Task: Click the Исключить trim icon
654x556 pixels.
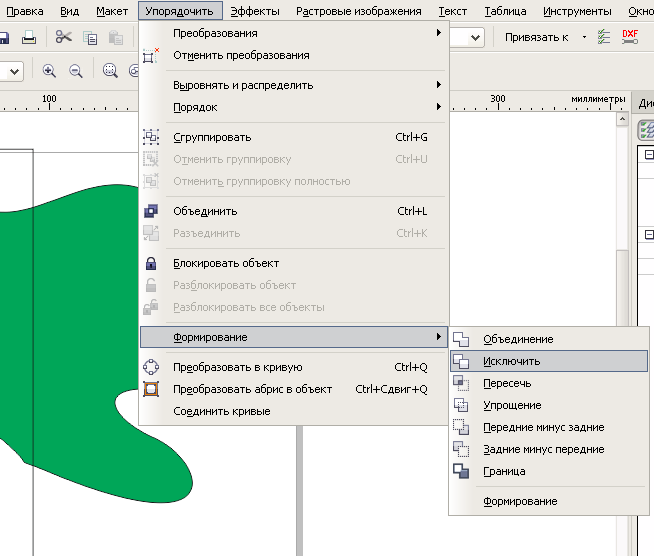Action: click(x=461, y=361)
